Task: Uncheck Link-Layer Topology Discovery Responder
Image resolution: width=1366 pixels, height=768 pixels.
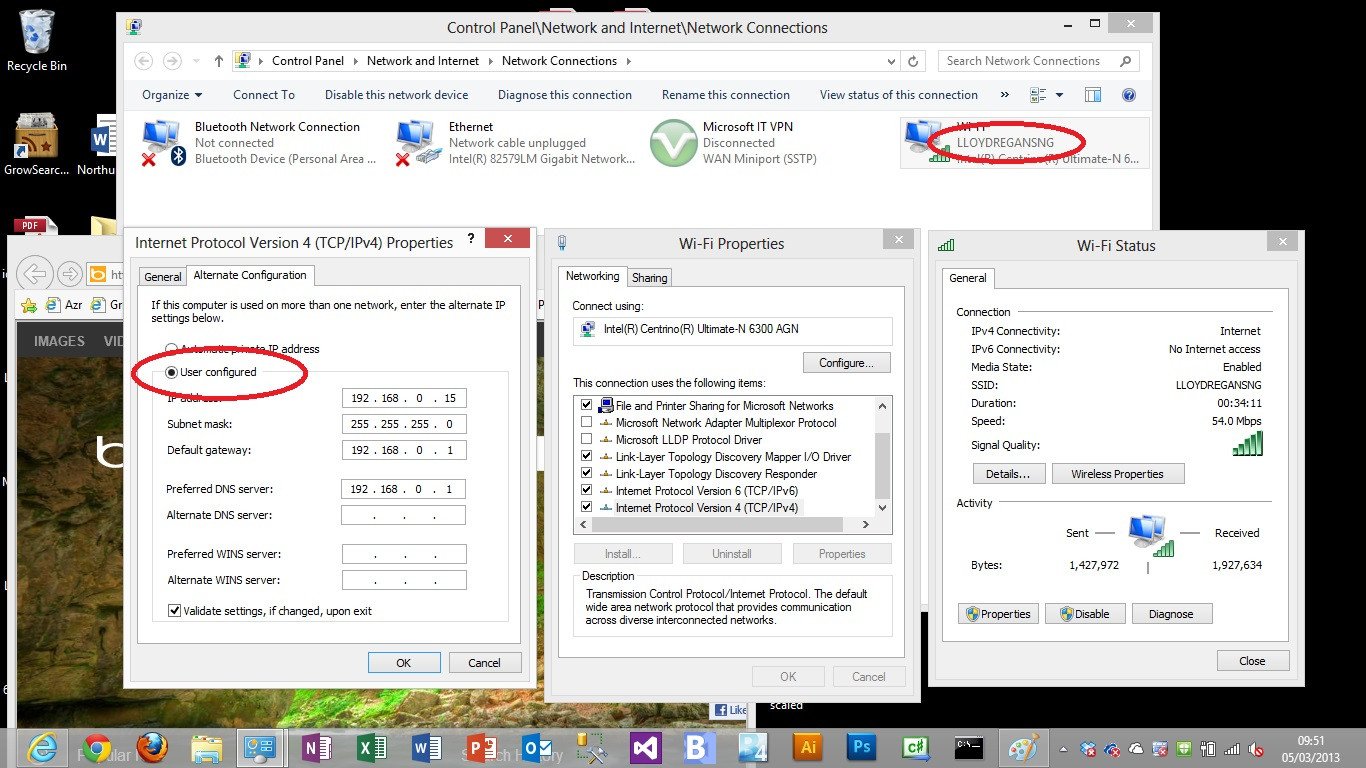Action: (x=587, y=474)
